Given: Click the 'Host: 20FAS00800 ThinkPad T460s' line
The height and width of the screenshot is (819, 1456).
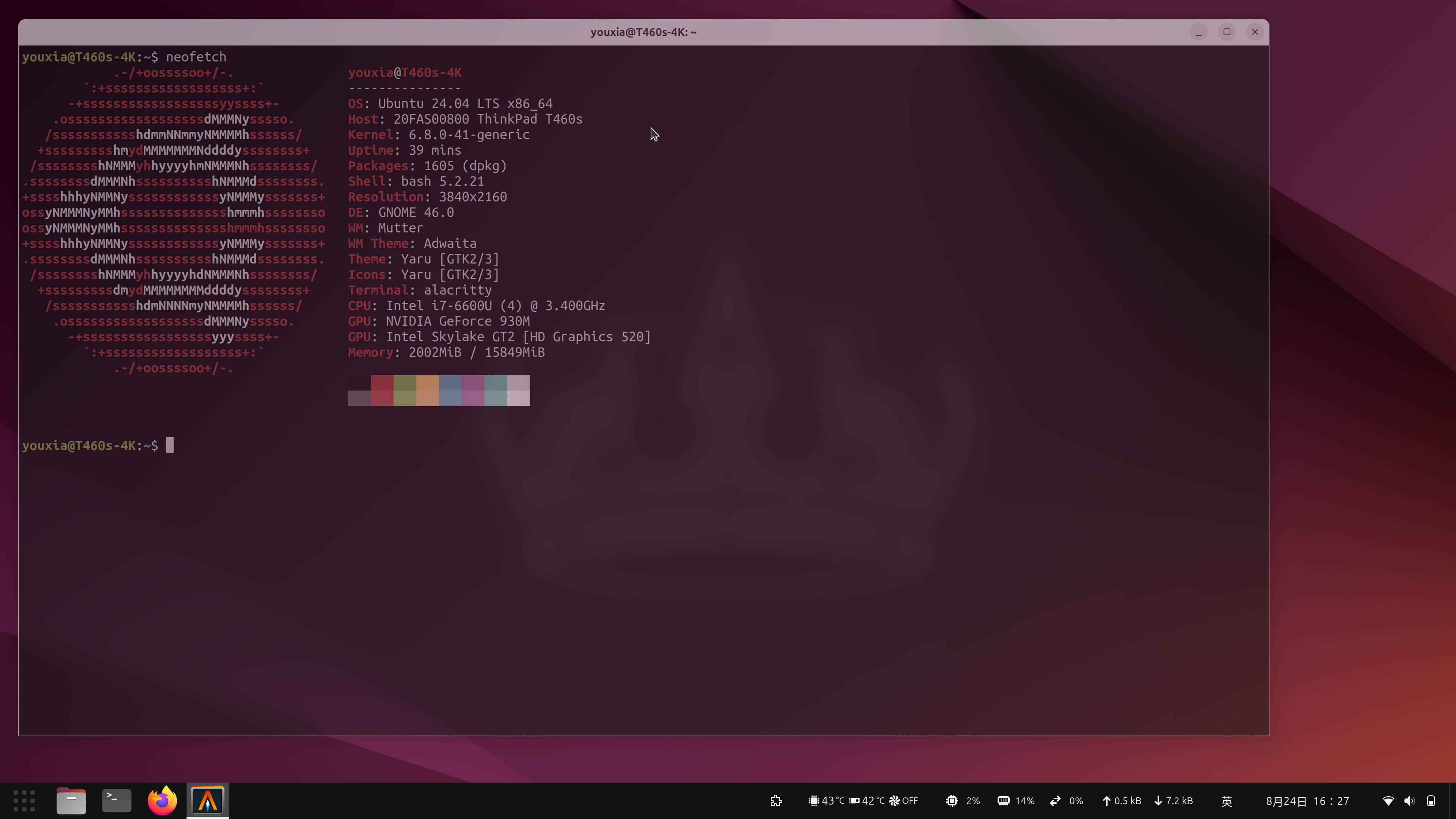Looking at the screenshot, I should [x=465, y=119].
